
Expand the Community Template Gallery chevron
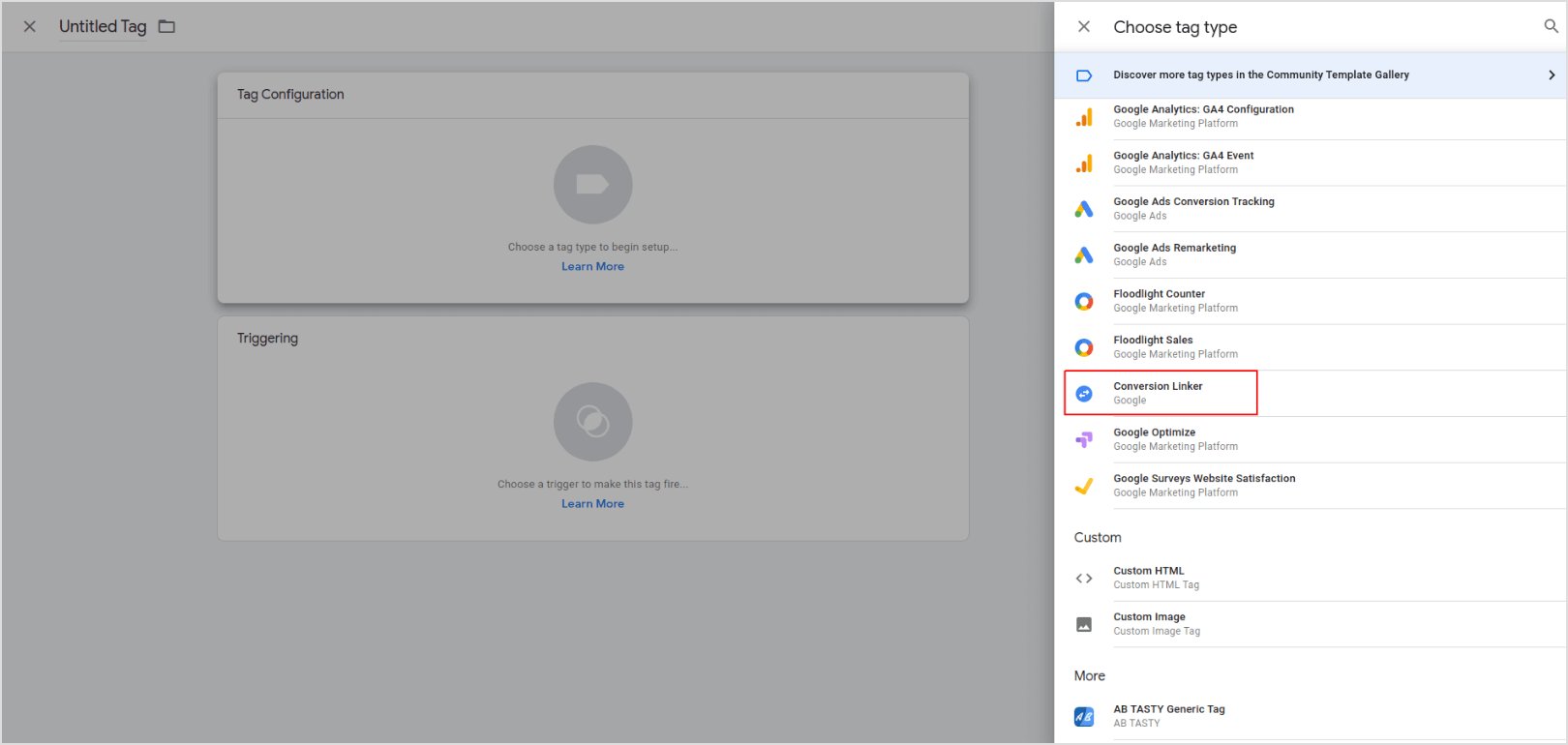coord(1552,75)
